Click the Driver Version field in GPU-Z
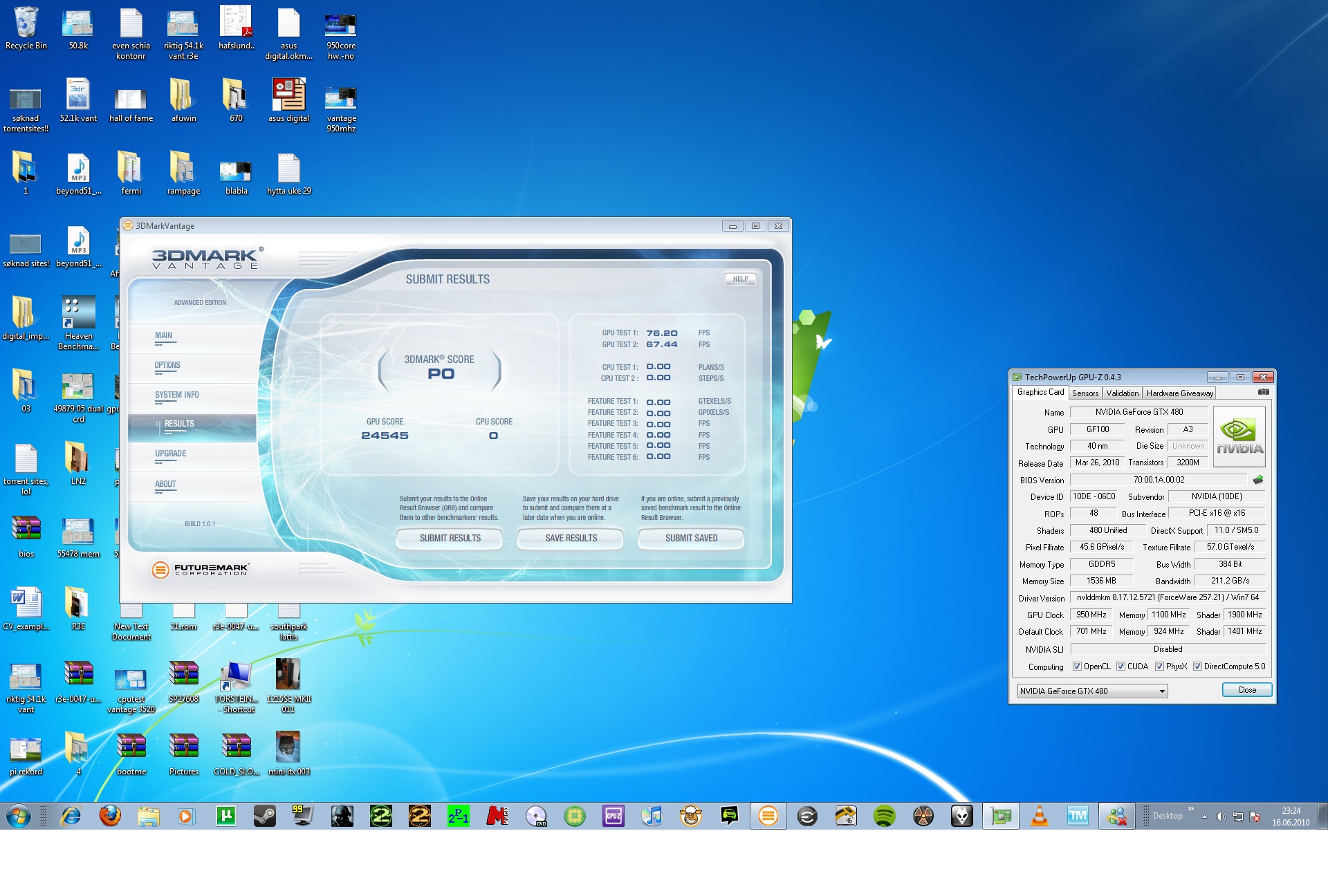Viewport: 1328px width, 896px height. (x=1168, y=597)
